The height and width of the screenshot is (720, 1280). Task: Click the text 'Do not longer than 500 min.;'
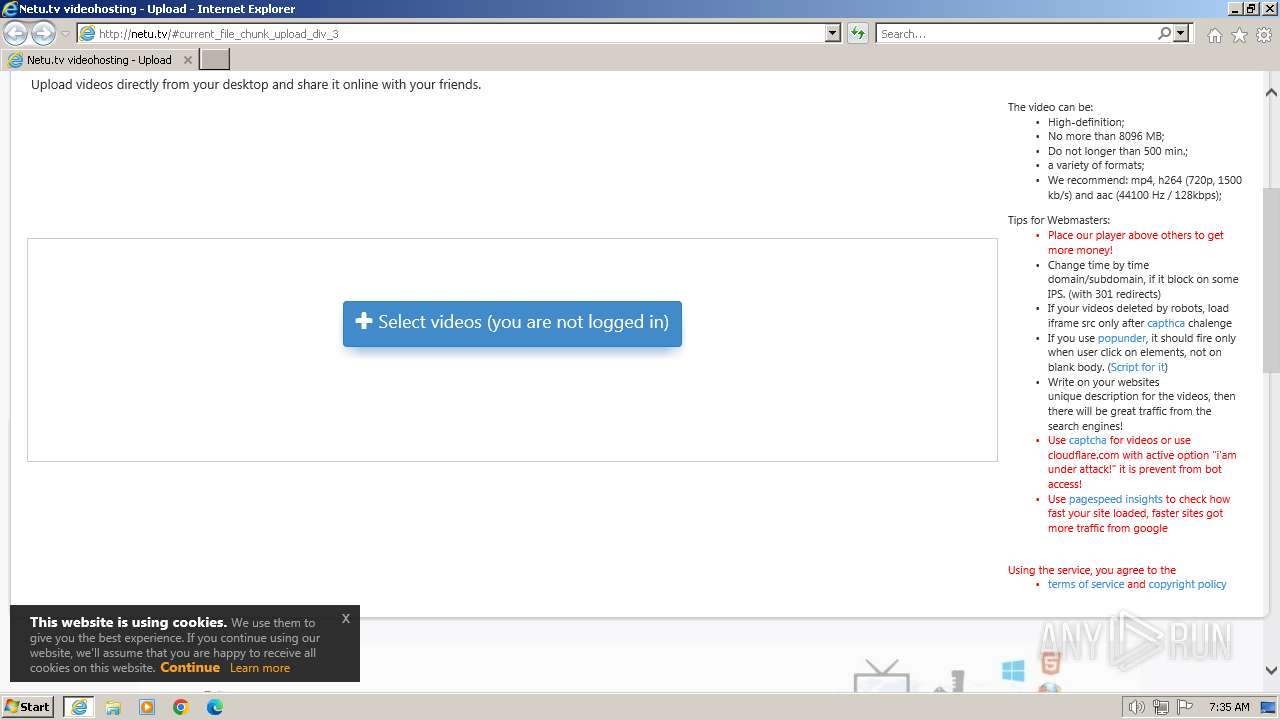1118,151
